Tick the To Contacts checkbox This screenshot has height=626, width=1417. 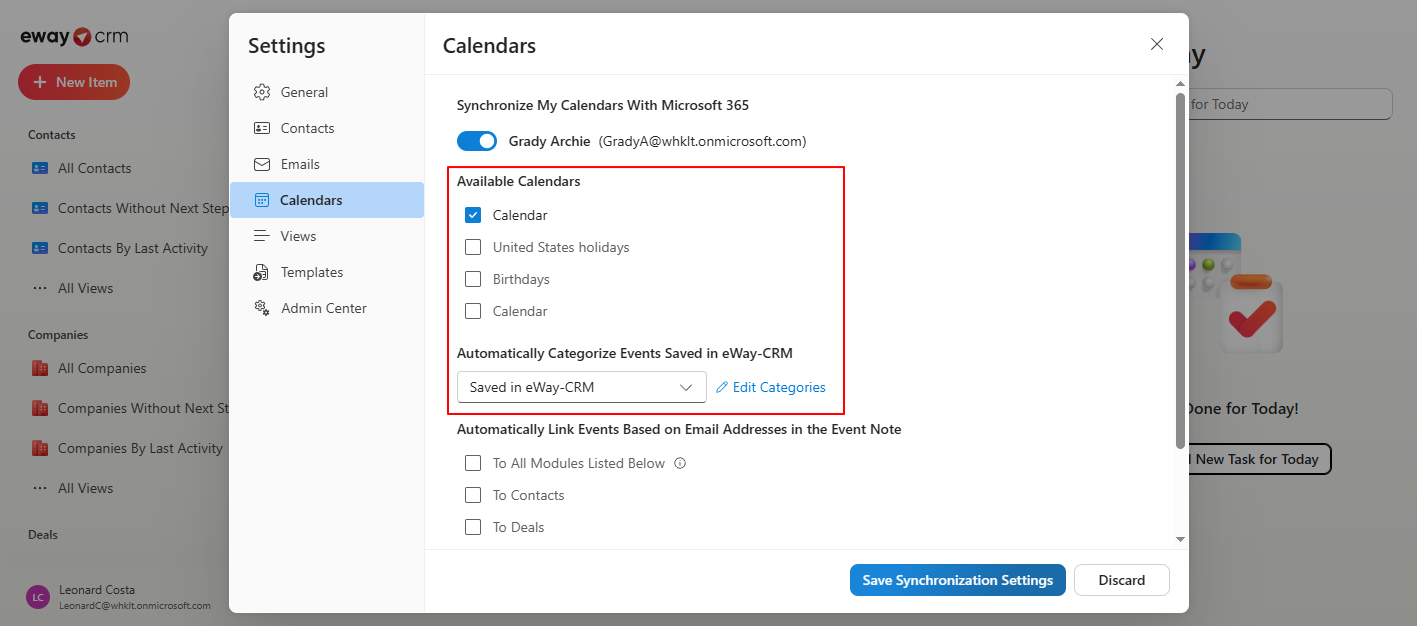(x=473, y=495)
